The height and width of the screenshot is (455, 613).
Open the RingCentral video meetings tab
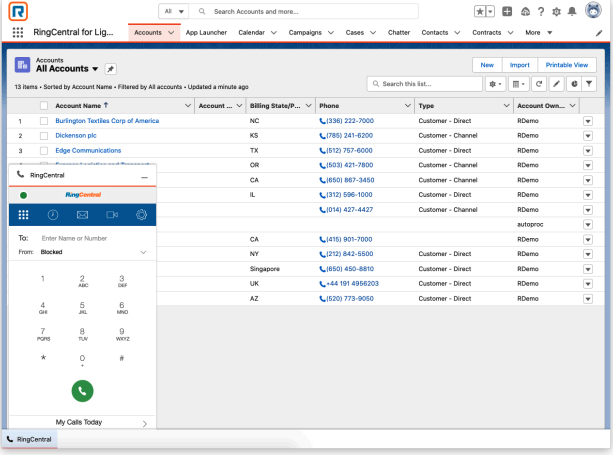[112, 215]
